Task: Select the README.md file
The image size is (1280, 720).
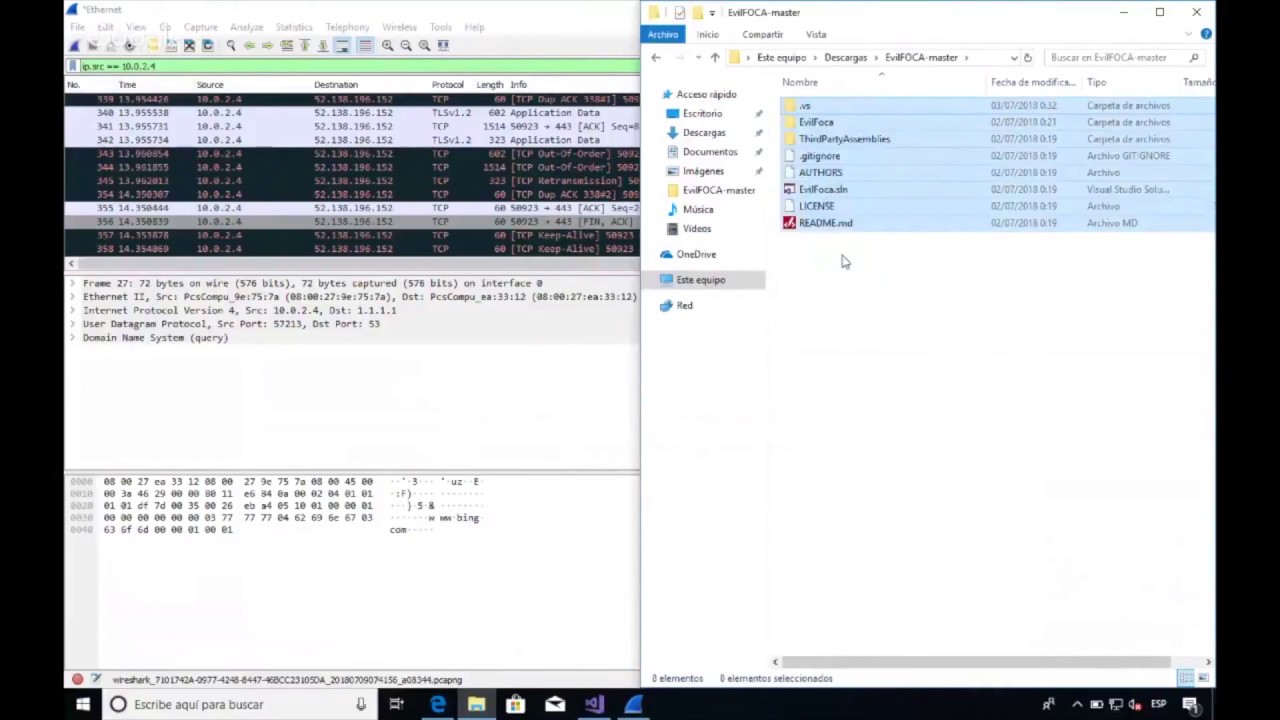Action: click(825, 223)
